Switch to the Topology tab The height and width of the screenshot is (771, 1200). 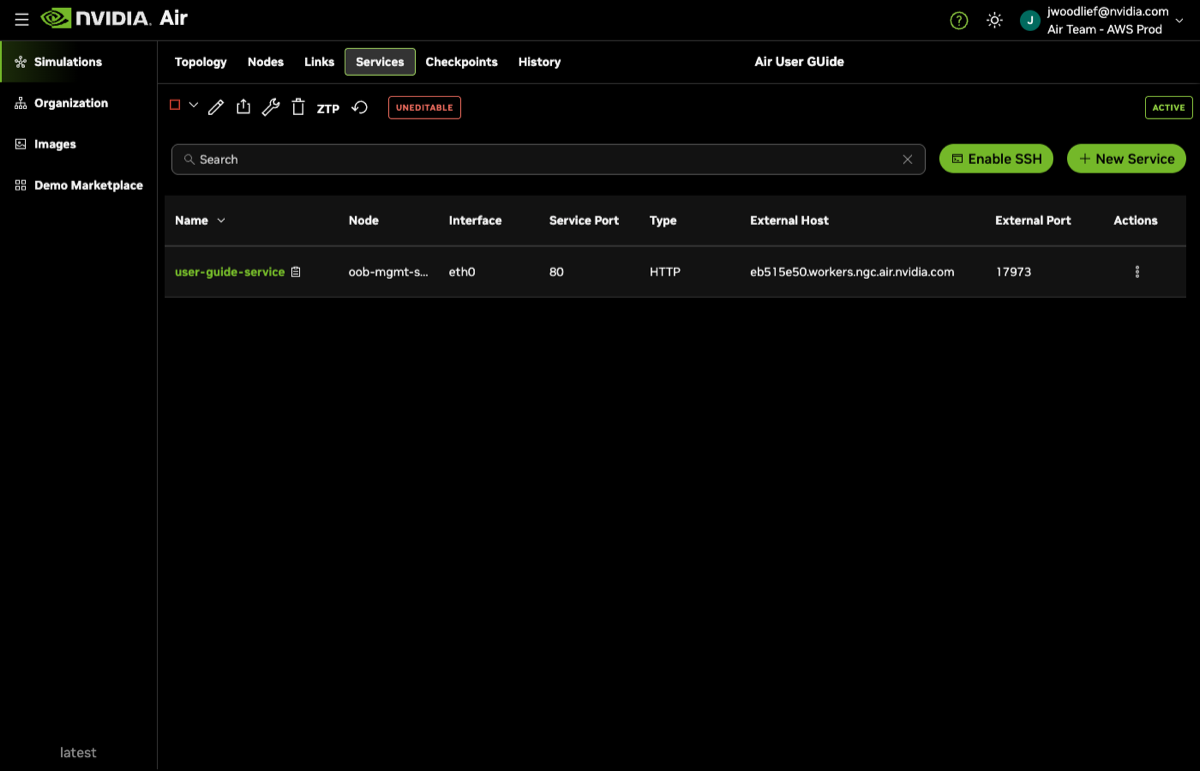tap(200, 62)
